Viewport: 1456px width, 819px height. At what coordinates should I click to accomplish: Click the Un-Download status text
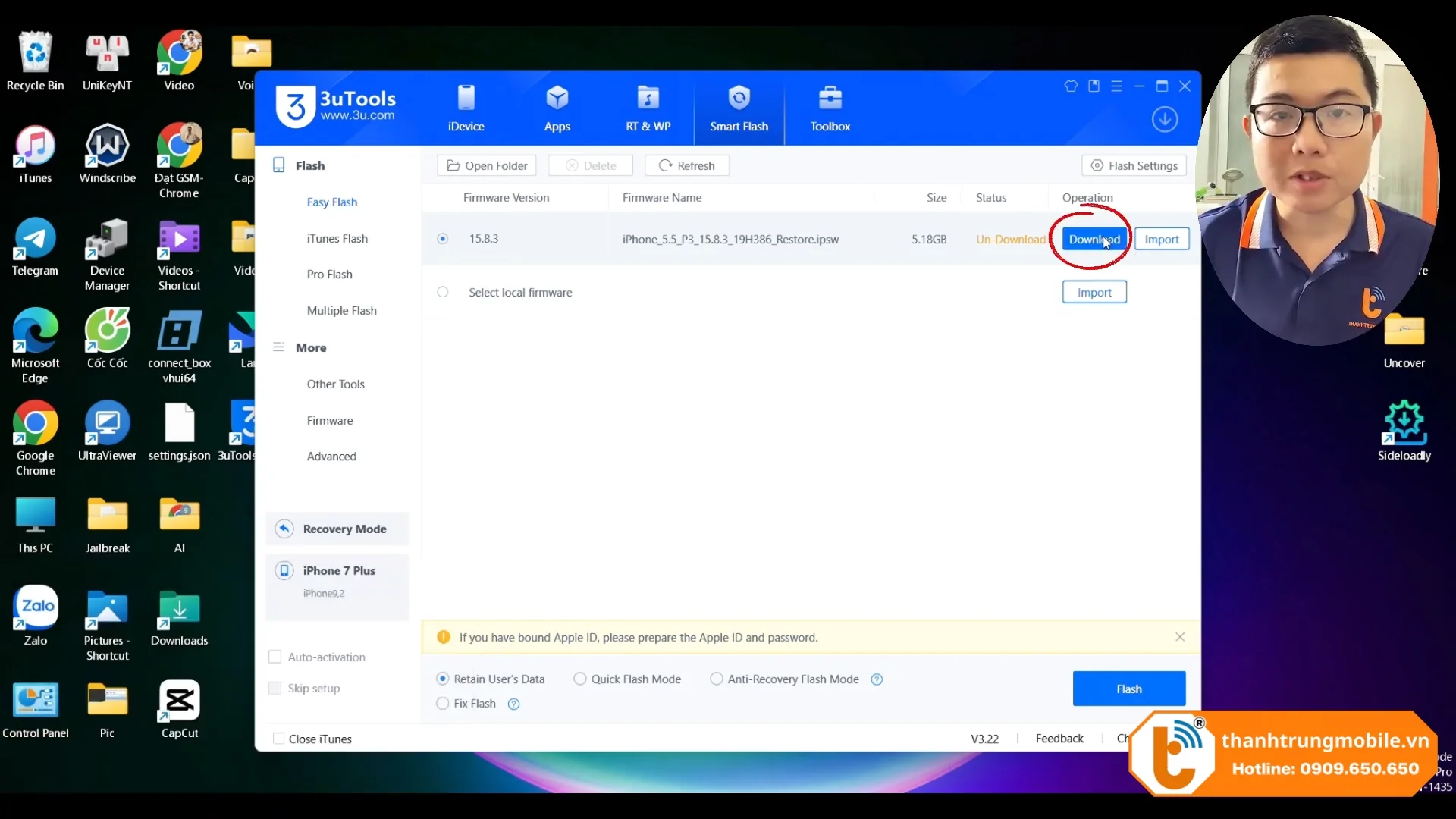(1010, 239)
